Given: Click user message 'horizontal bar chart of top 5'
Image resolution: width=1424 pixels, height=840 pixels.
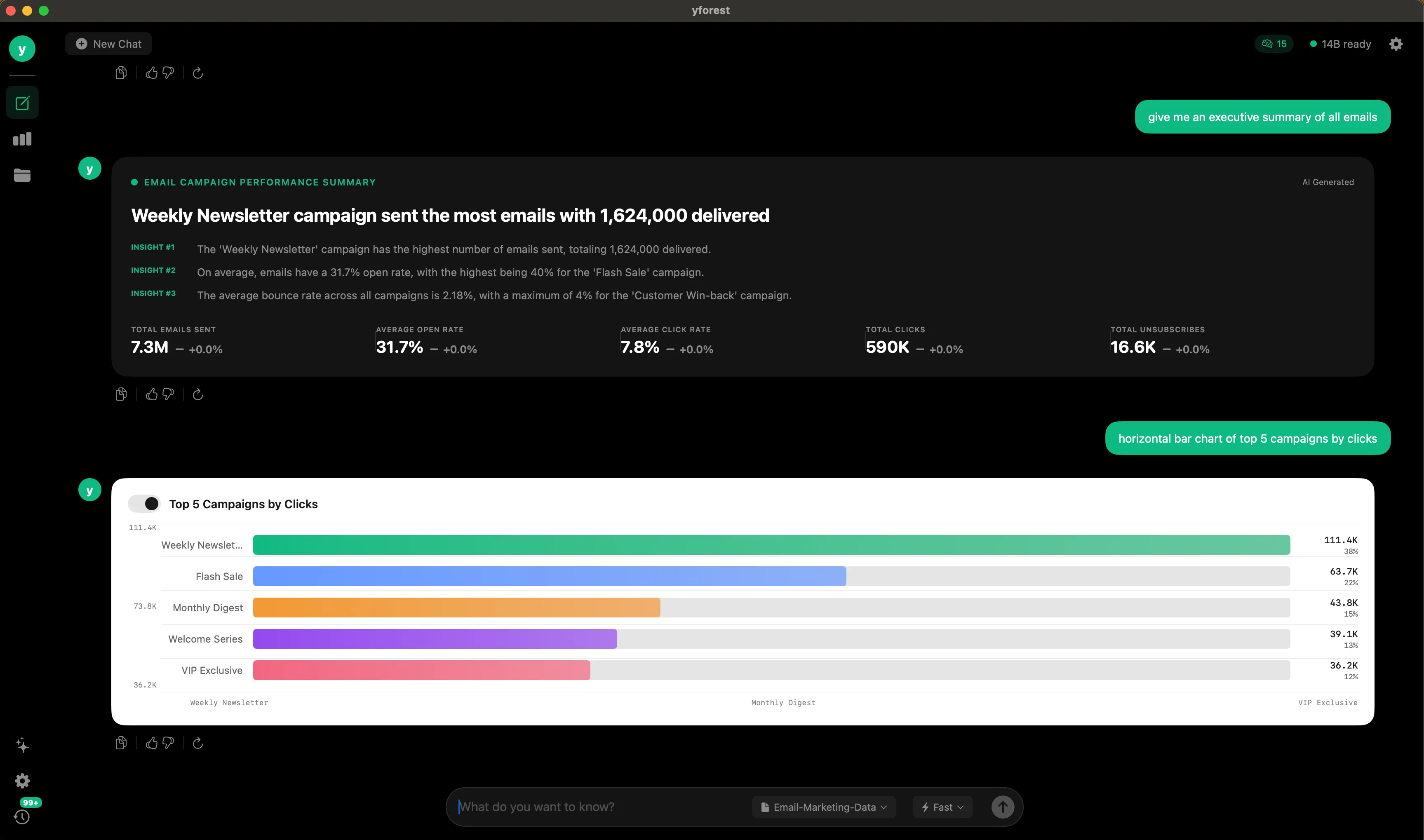Looking at the screenshot, I should [x=1248, y=438].
